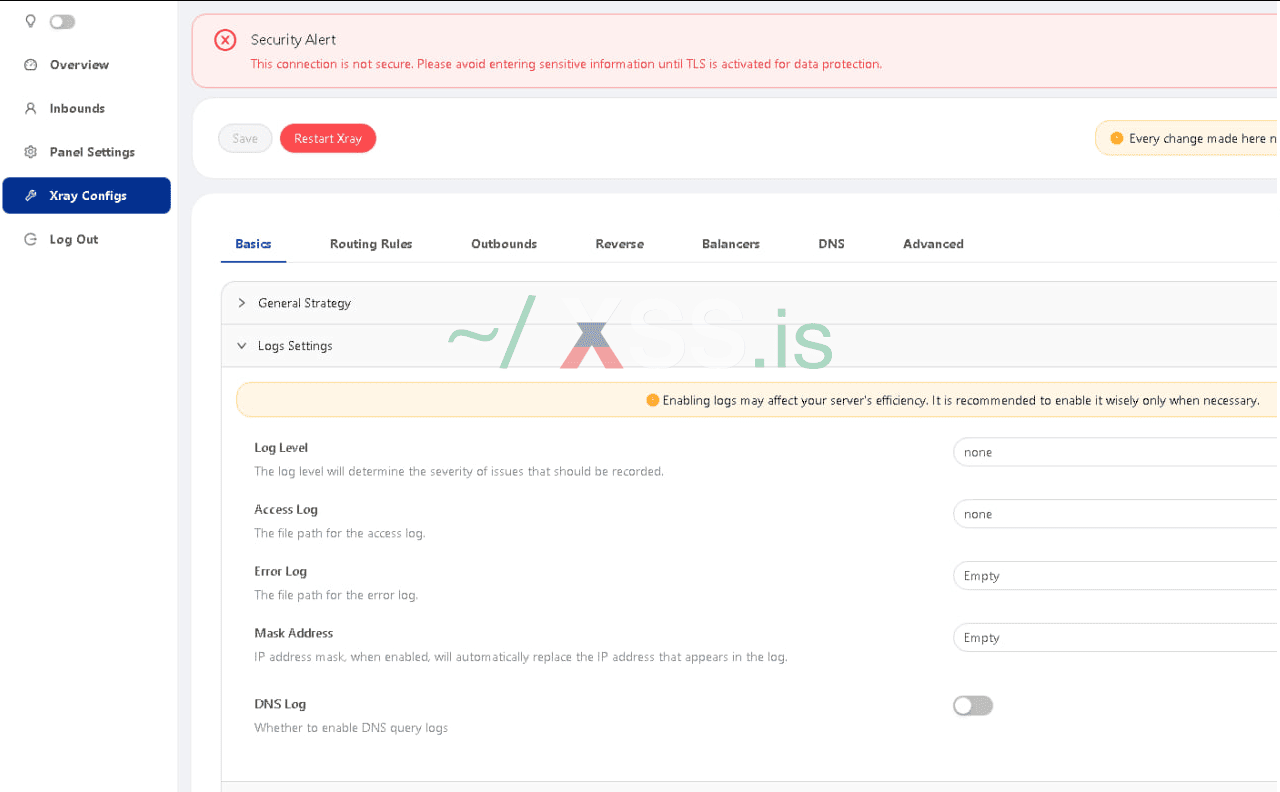Viewport: 1280px width, 792px height.
Task: Open the Error Log dropdown
Action: 1115,576
